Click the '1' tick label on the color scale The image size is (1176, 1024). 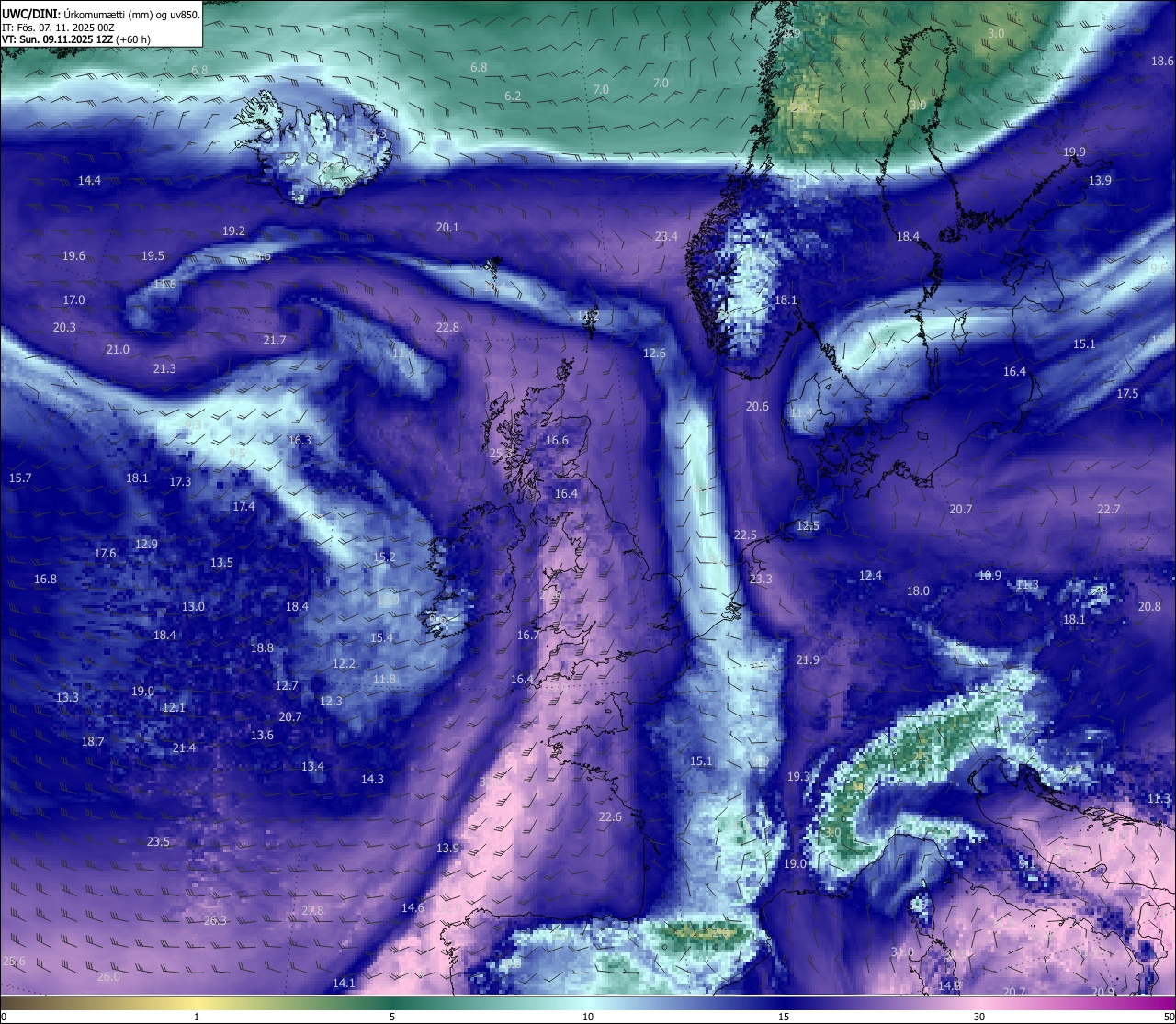point(197,1017)
